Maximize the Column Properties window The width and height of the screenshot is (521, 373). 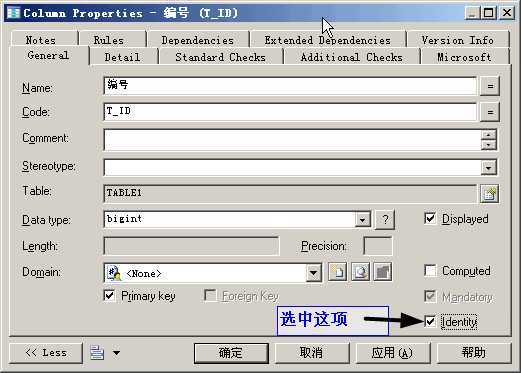point(489,13)
